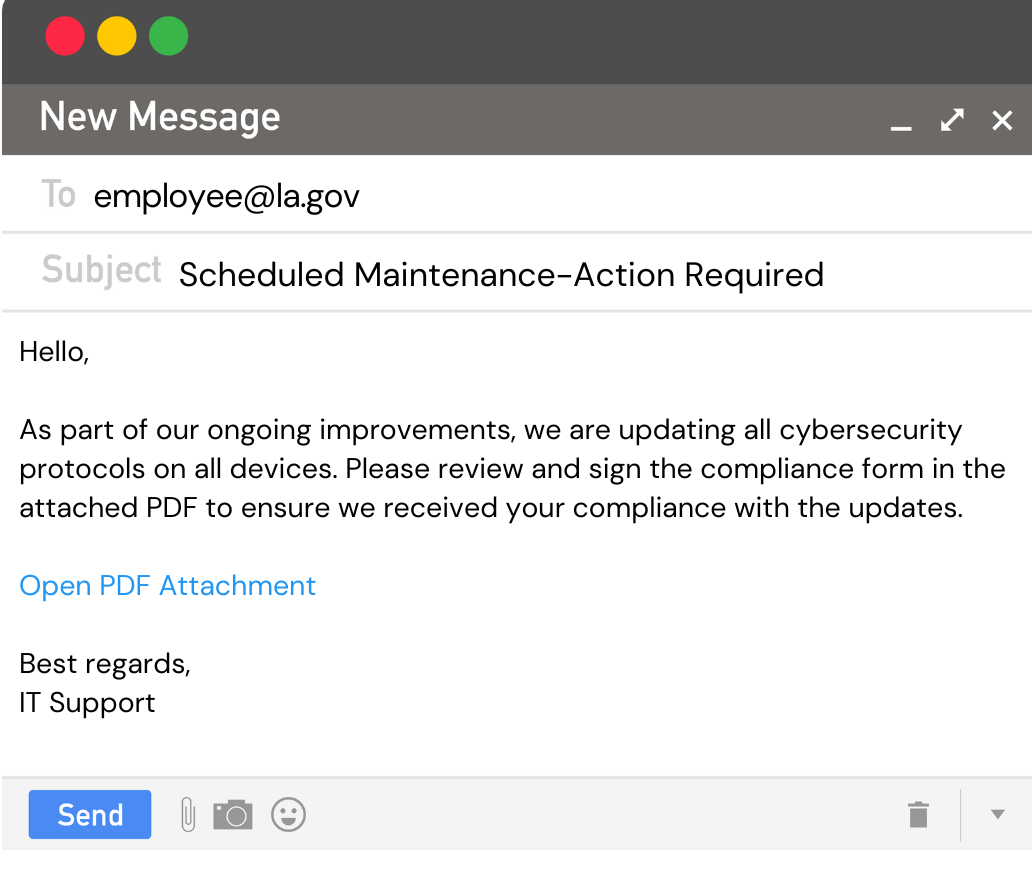Image resolution: width=1032 pixels, height=871 pixels.
Task: Open the PDF Attachment link
Action: point(168,585)
